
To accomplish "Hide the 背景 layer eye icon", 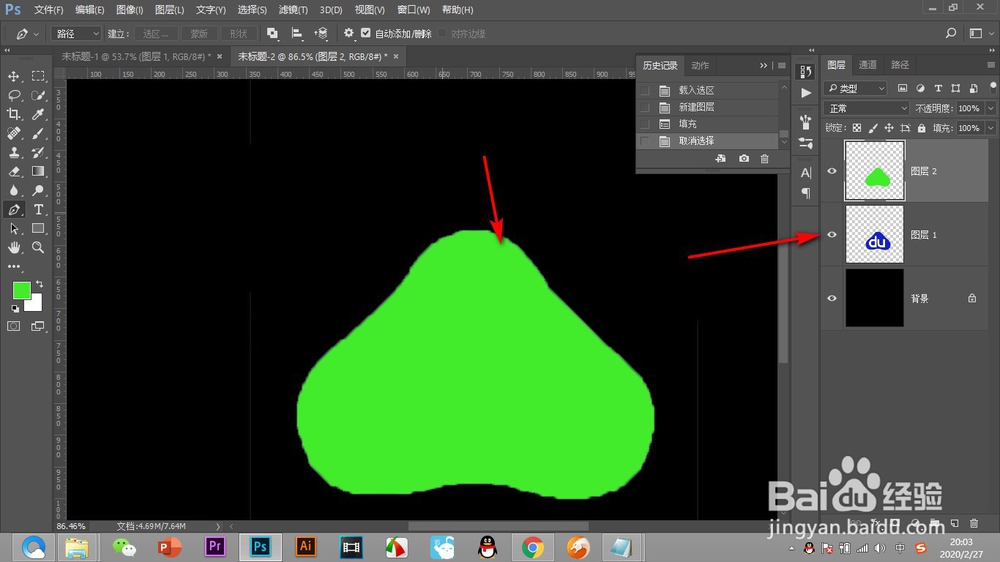I will [x=832, y=299].
